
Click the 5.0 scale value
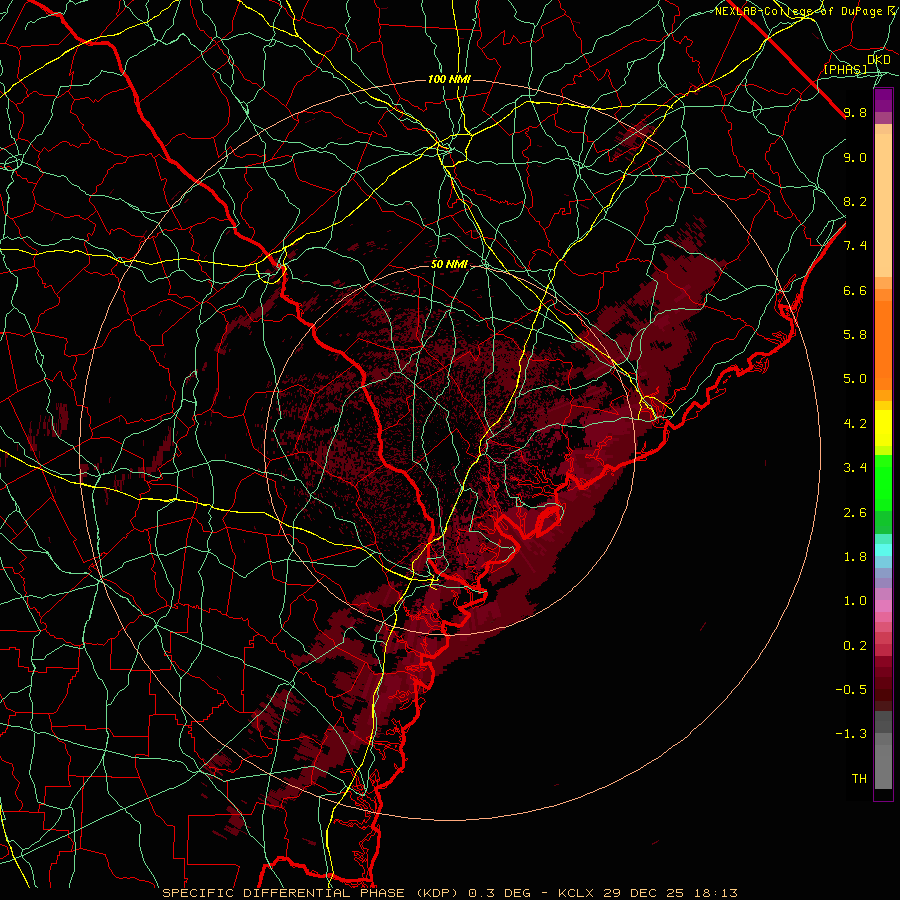pyautogui.click(x=855, y=379)
